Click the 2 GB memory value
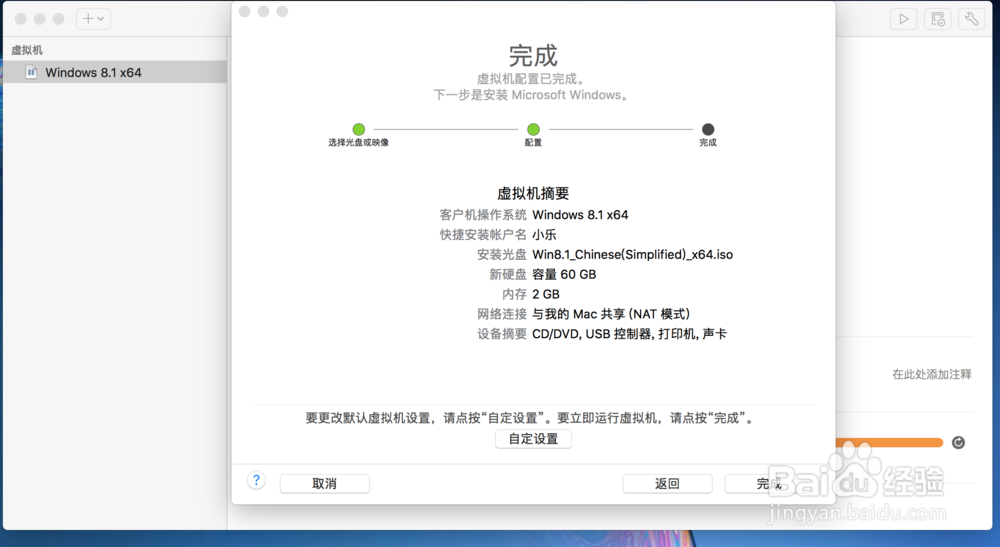 click(546, 294)
